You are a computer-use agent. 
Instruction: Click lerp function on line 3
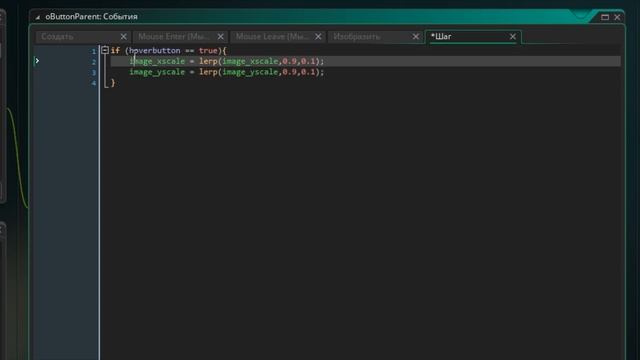tap(208, 72)
